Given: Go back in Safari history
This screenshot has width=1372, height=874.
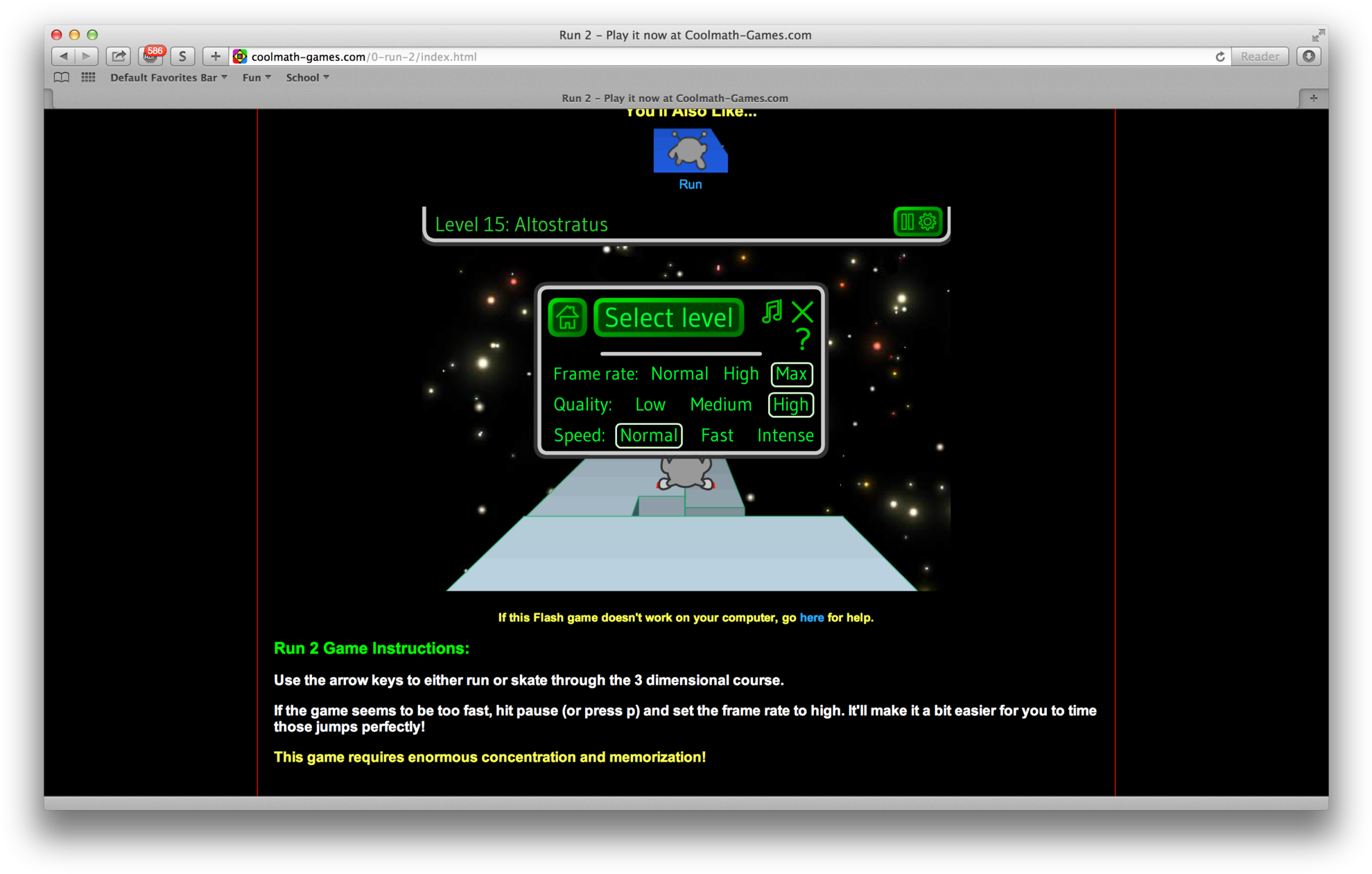Looking at the screenshot, I should point(64,56).
